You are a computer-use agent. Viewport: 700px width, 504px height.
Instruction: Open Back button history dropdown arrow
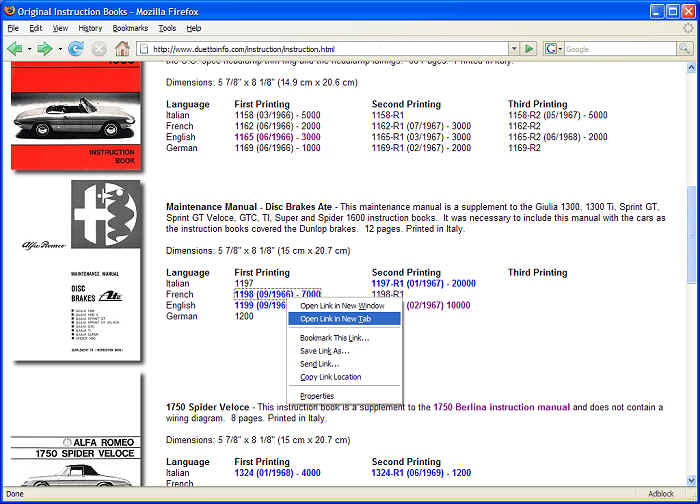click(29, 49)
